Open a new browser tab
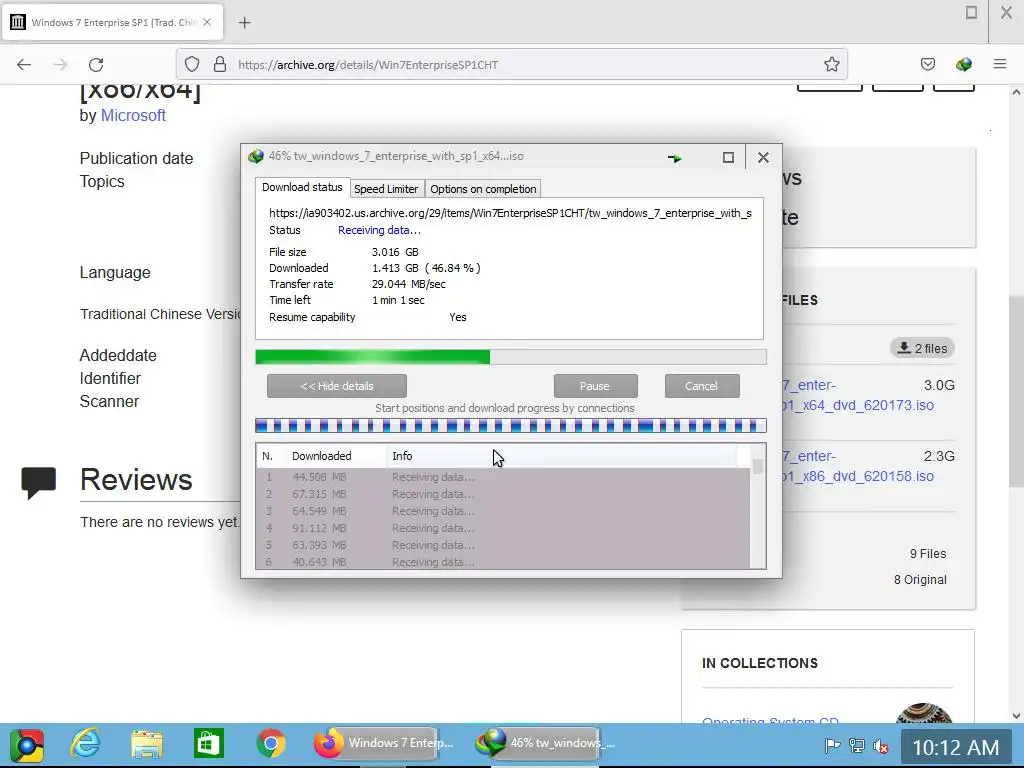The height and width of the screenshot is (768, 1024). [244, 23]
